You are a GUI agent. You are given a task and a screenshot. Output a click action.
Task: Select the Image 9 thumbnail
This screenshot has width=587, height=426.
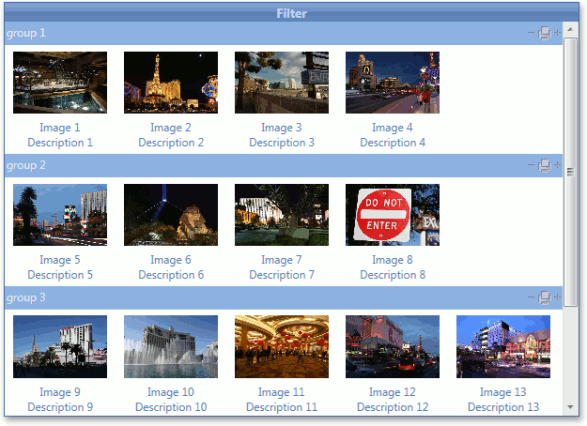pyautogui.click(x=60, y=347)
